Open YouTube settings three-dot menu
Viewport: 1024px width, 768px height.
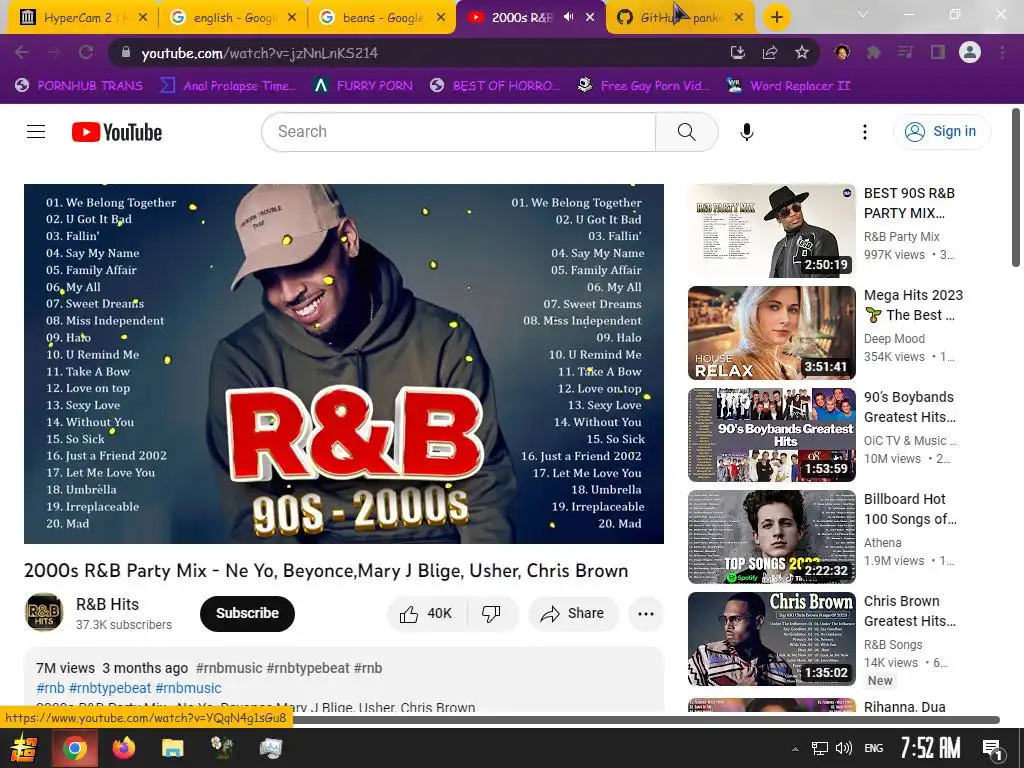[x=865, y=132]
